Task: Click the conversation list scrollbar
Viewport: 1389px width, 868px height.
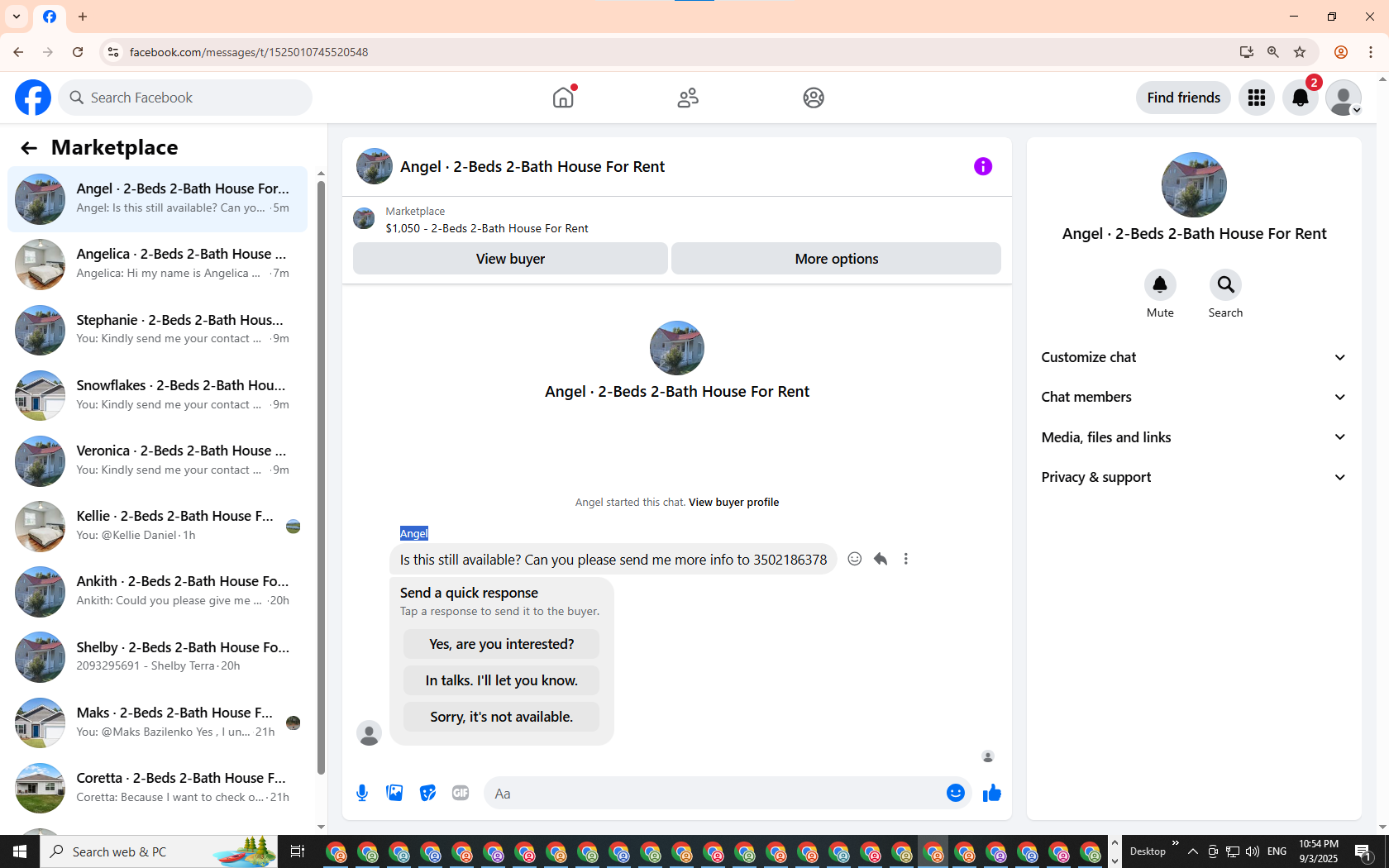Action: (321, 478)
